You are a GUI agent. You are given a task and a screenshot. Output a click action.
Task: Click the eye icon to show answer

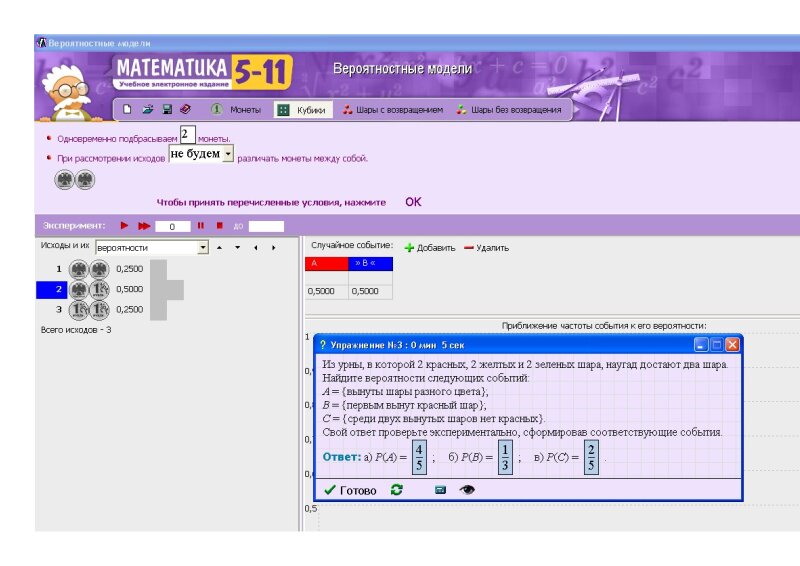coord(467,490)
